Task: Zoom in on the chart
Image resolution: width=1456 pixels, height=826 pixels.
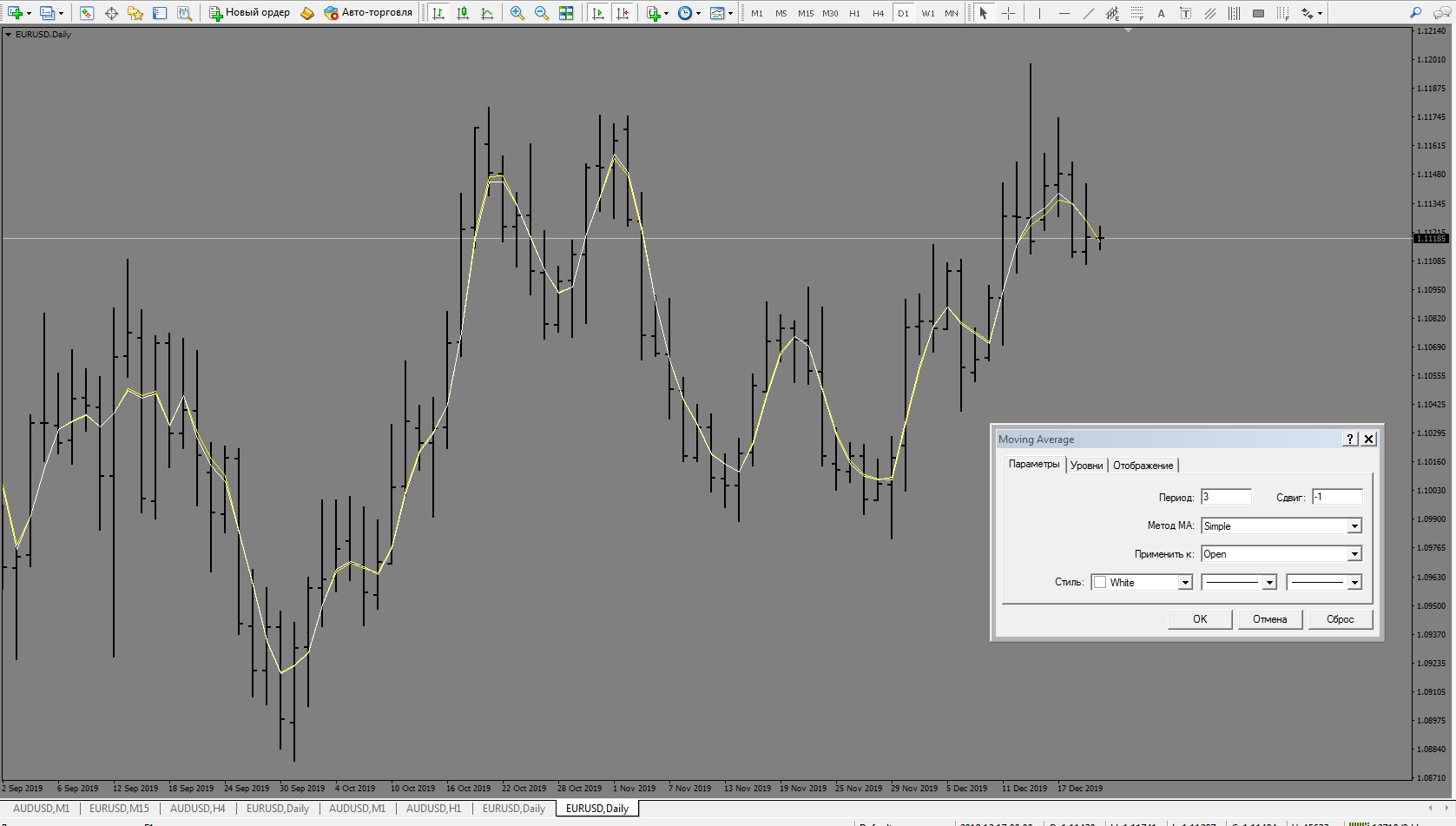Action: pos(517,13)
